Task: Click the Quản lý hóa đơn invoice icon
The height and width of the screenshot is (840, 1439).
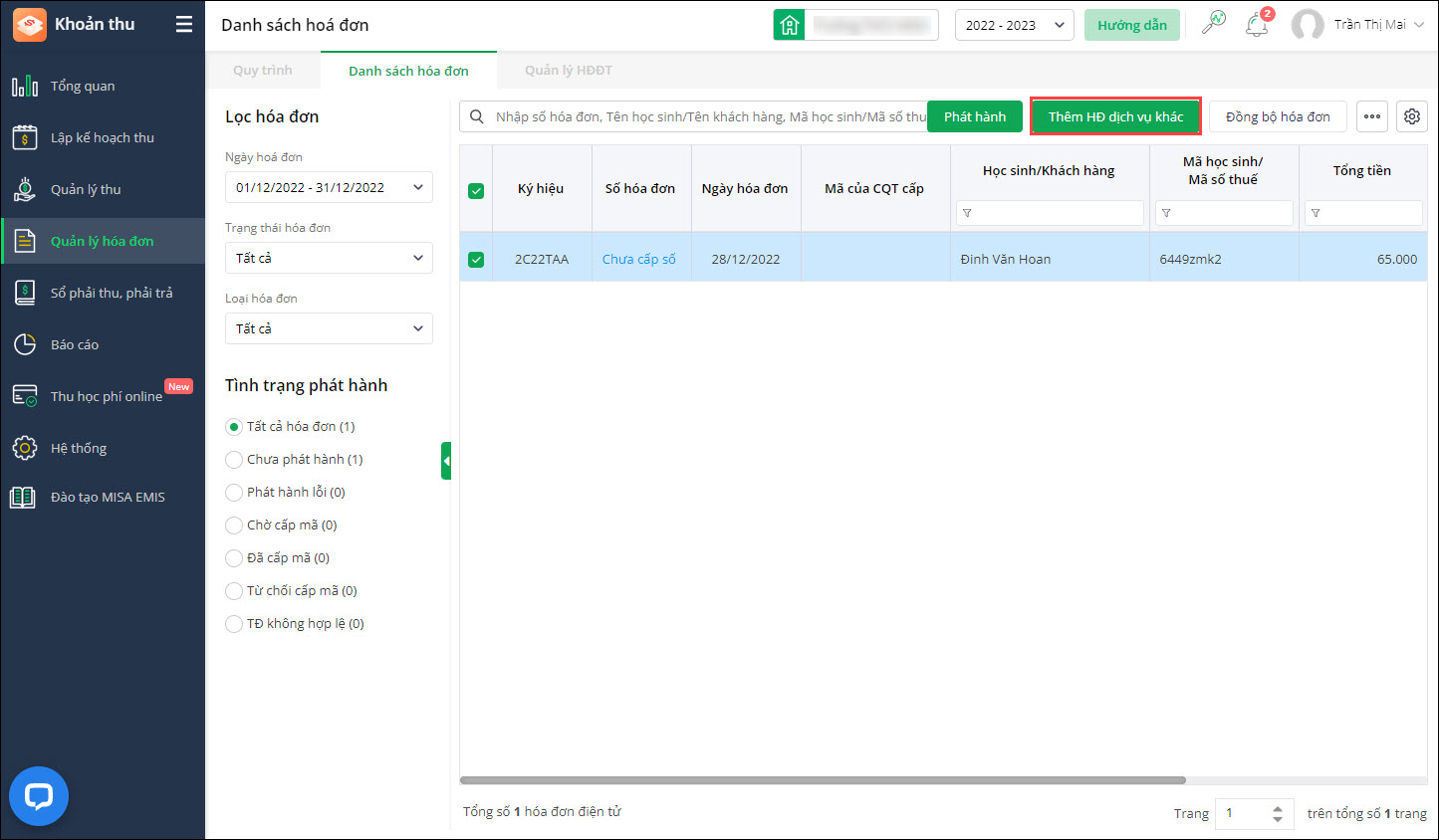Action: (25, 241)
